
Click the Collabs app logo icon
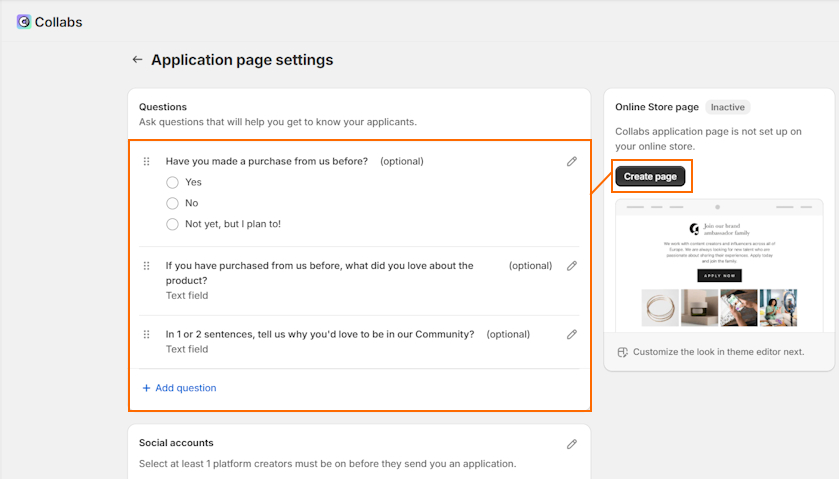pyautogui.click(x=24, y=21)
